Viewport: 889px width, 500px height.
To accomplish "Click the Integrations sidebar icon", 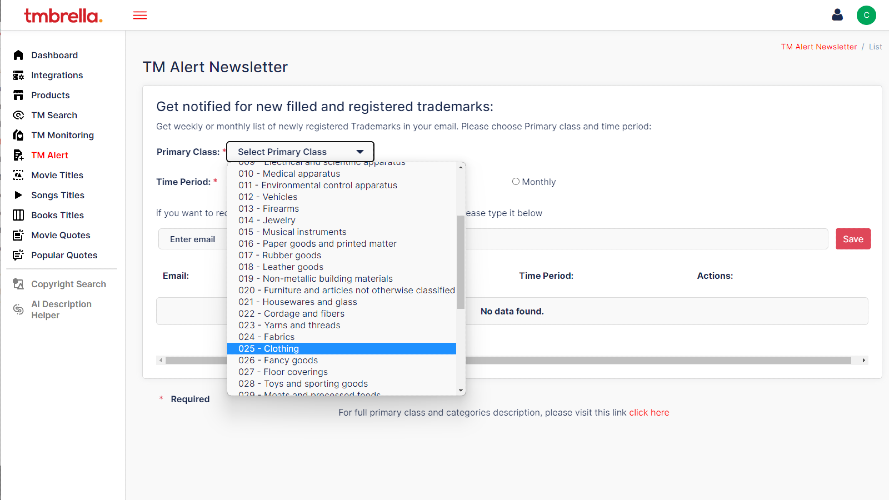I will click(18, 75).
